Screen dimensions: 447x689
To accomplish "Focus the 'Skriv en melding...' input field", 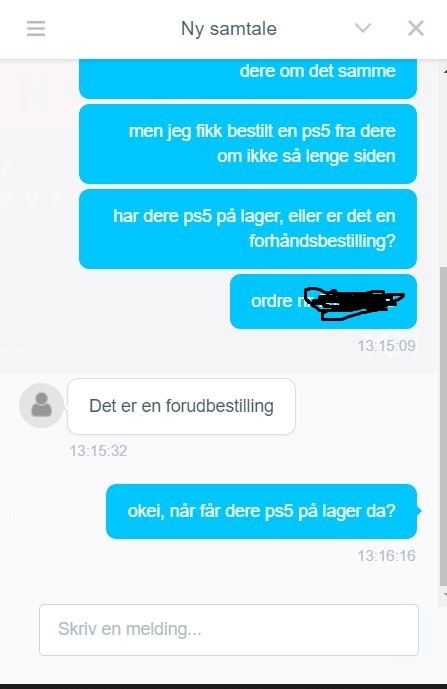I will pyautogui.click(x=229, y=630).
